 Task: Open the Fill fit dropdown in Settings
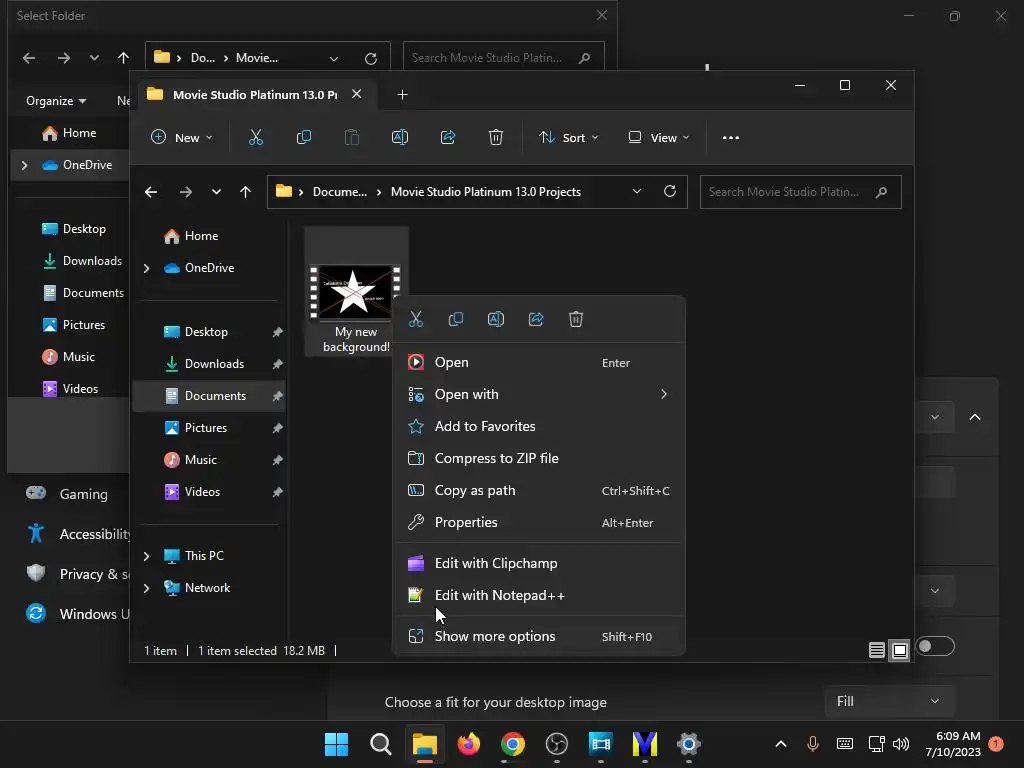889,701
